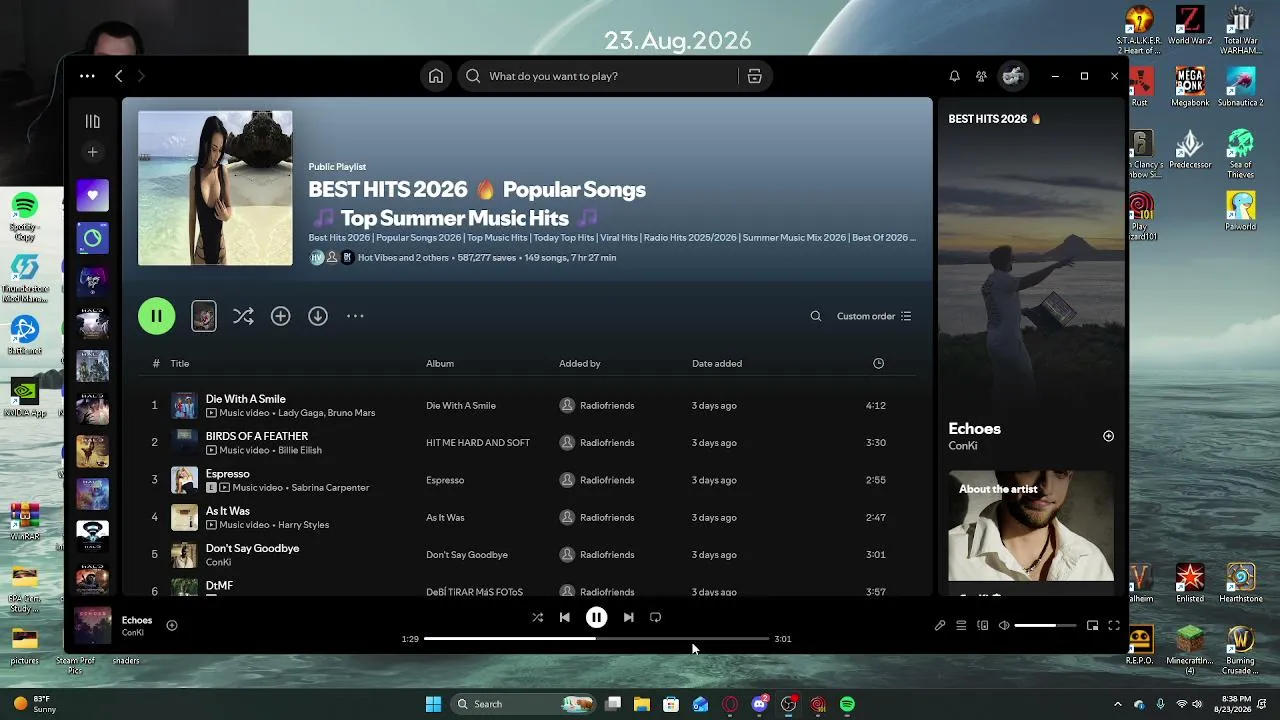The width and height of the screenshot is (1280, 720).
Task: Open the Opera browser taskbar icon
Action: [x=730, y=704]
